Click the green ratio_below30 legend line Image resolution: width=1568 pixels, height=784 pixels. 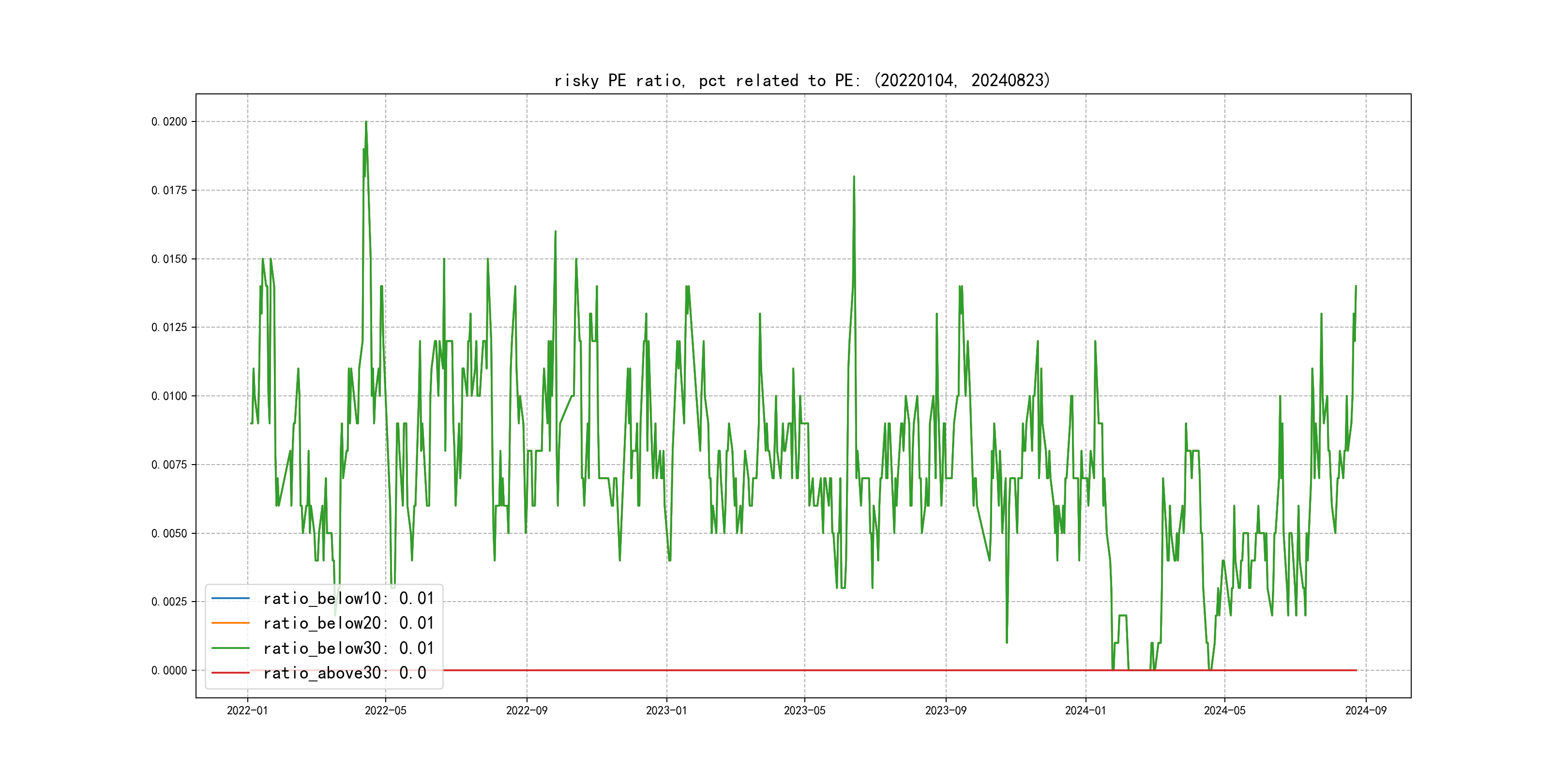click(x=230, y=648)
